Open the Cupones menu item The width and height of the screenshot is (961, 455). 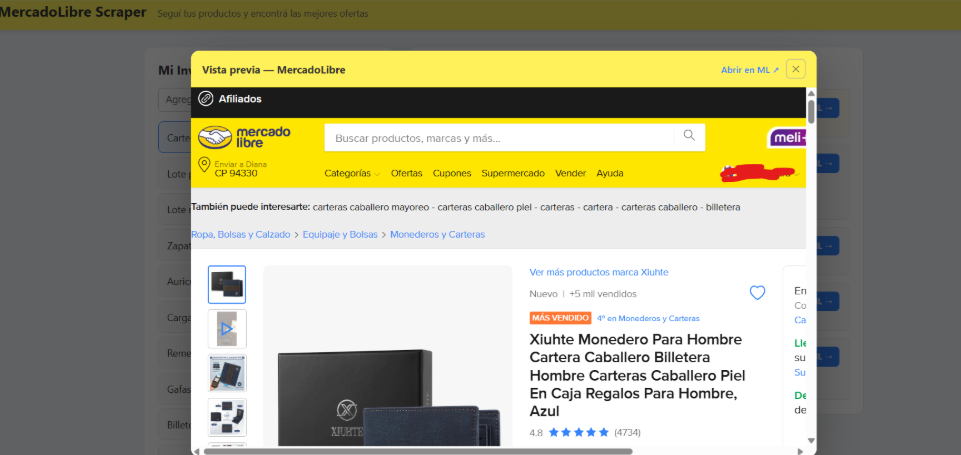[452, 174]
